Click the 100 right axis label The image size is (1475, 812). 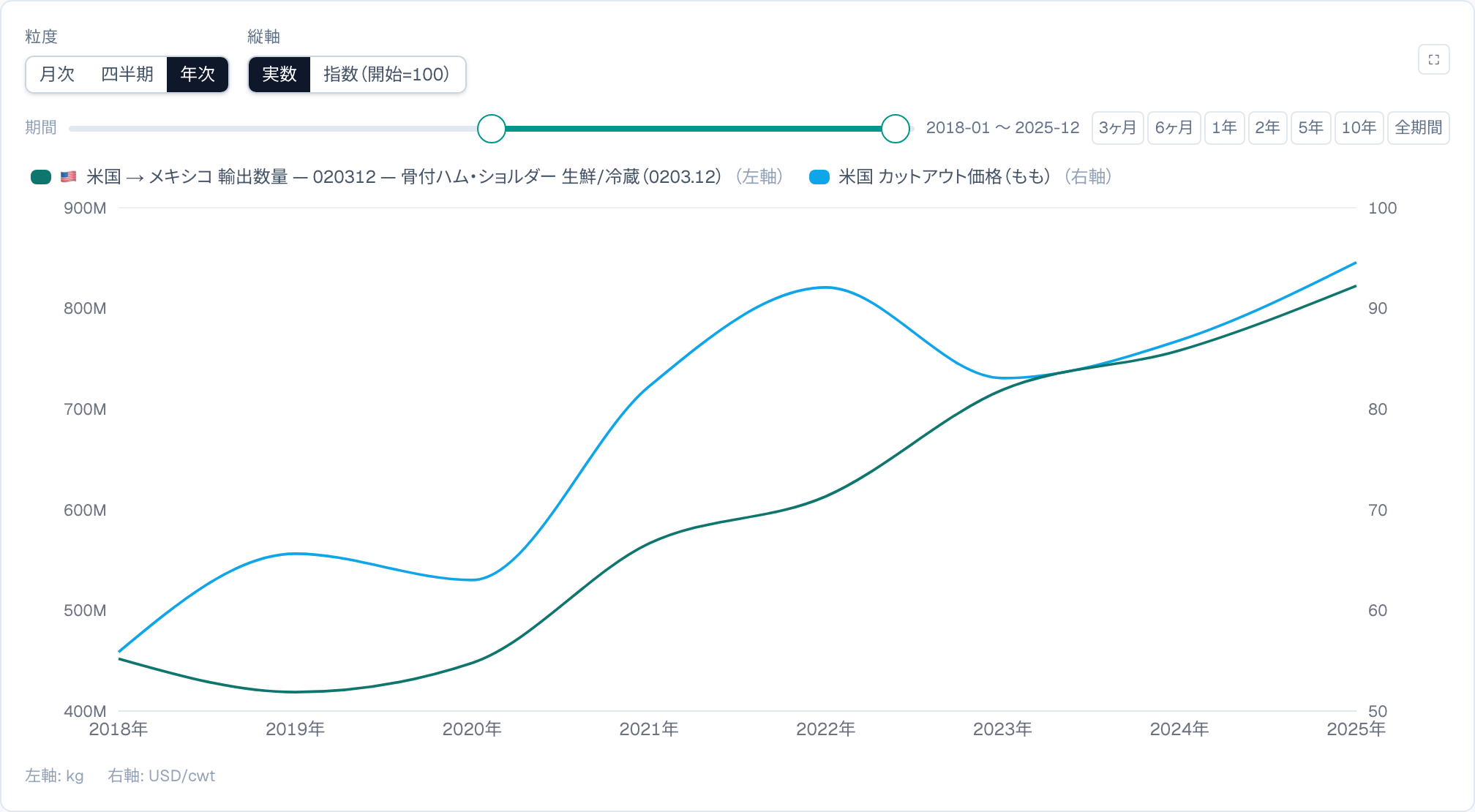pyautogui.click(x=1382, y=208)
